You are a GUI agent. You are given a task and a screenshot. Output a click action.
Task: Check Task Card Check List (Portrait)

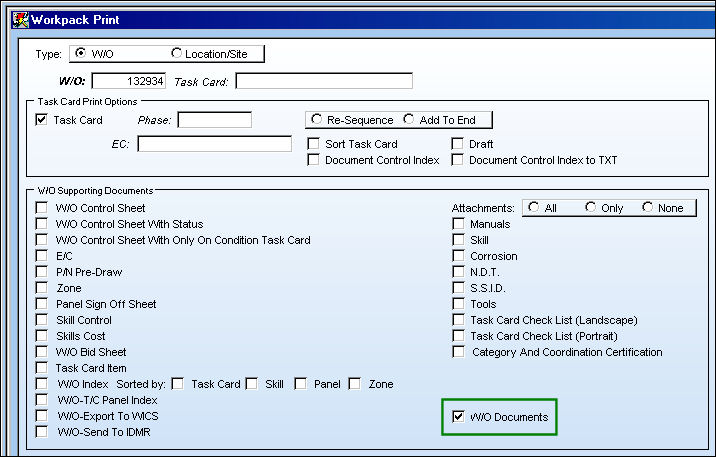click(x=458, y=336)
